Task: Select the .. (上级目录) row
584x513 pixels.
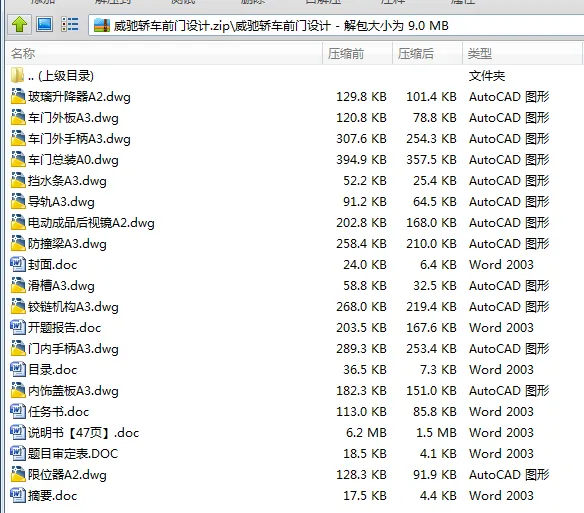Action: (x=292, y=76)
